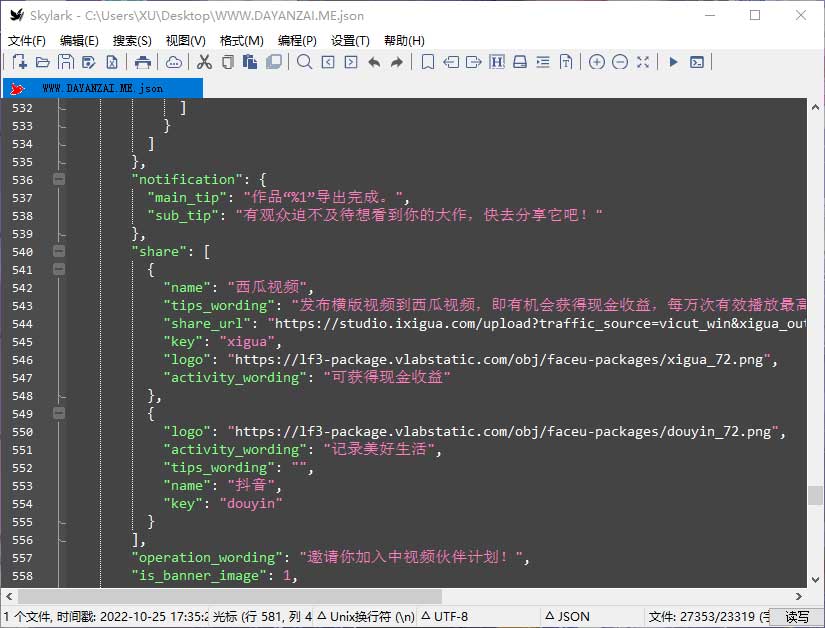
Task: Click the indent lines icon
Action: (543, 62)
